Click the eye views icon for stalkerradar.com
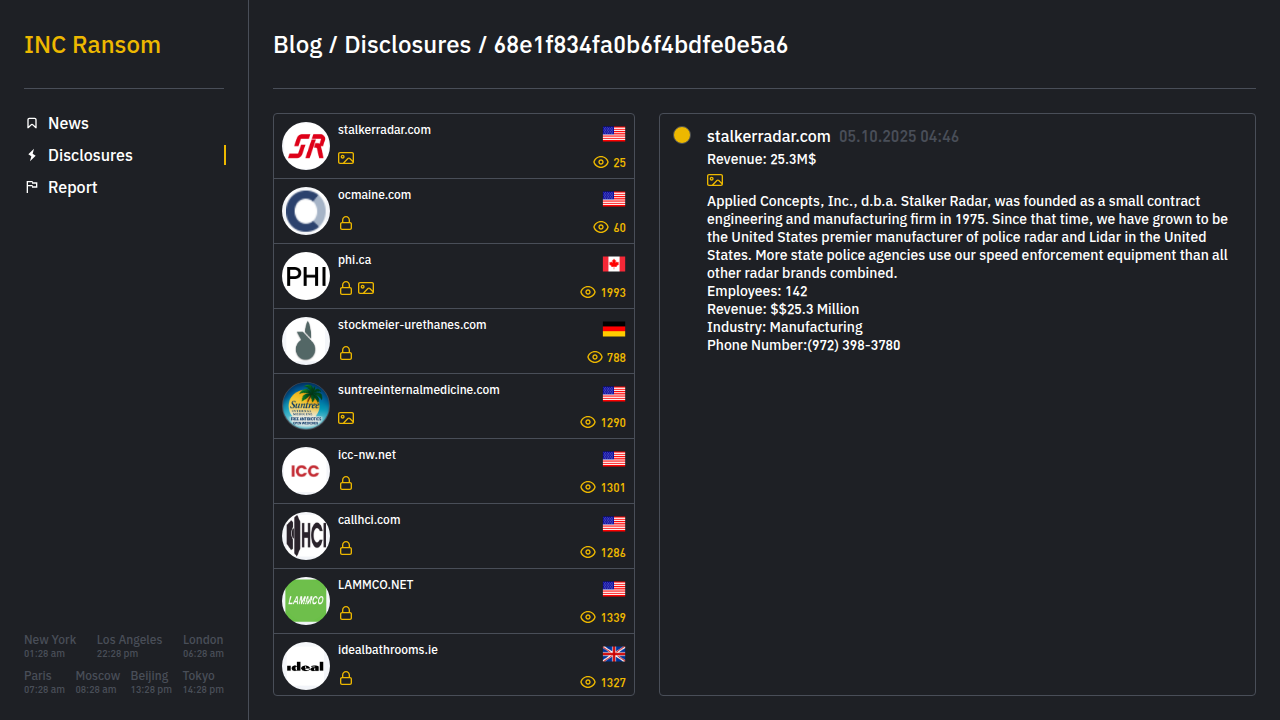 click(601, 162)
